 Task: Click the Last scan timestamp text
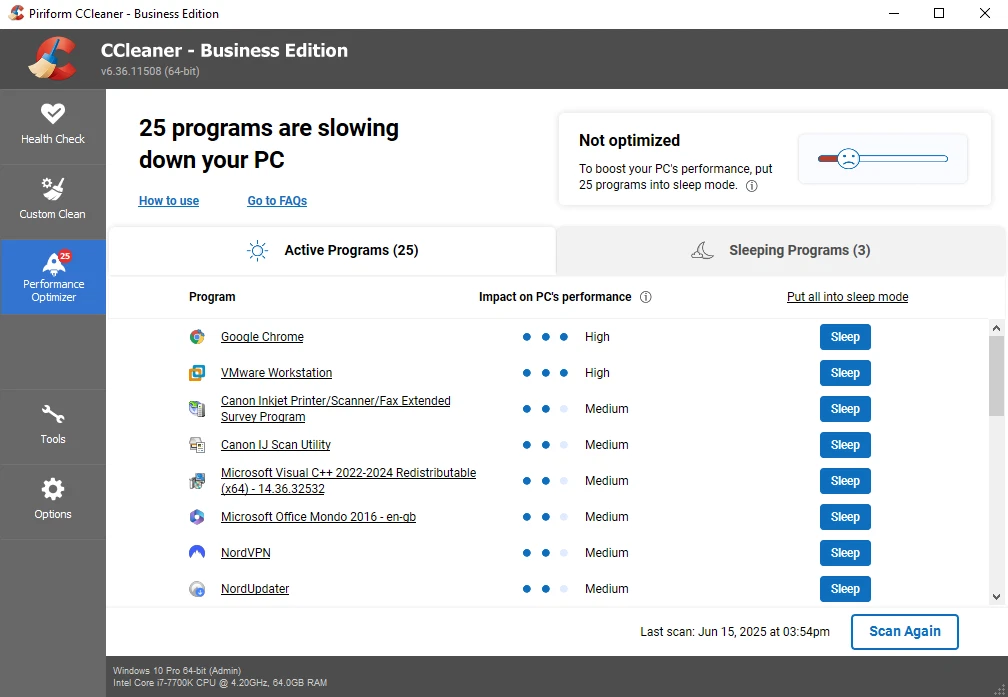click(x=735, y=632)
